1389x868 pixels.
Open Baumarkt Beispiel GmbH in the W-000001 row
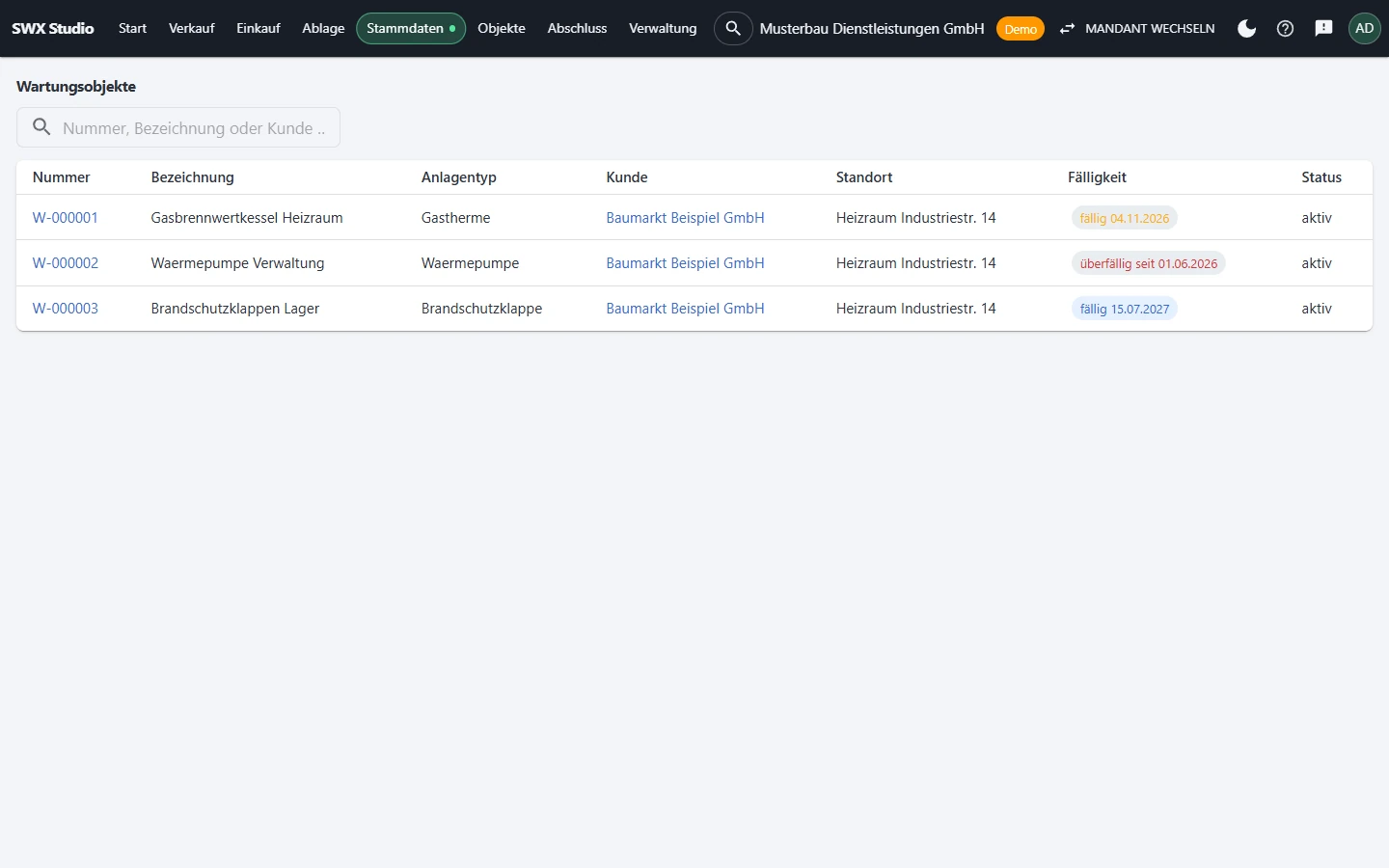pos(685,218)
